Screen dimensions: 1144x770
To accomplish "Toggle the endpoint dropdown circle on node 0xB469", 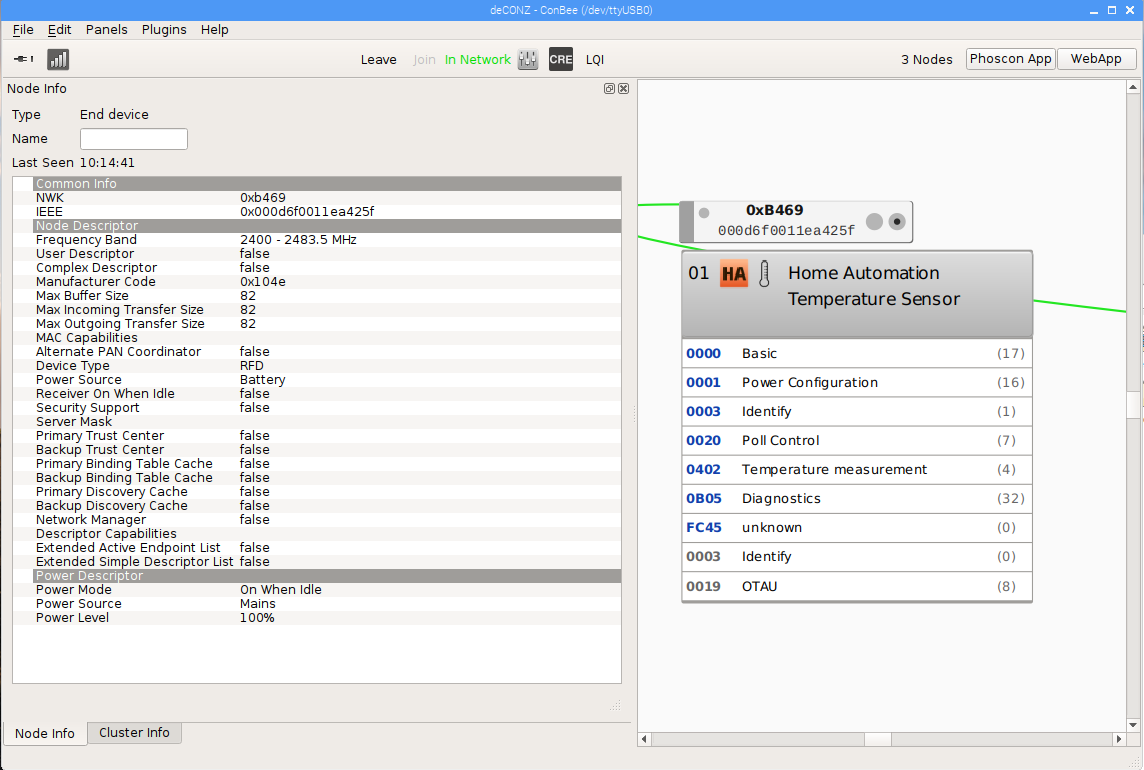I will (x=897, y=221).
